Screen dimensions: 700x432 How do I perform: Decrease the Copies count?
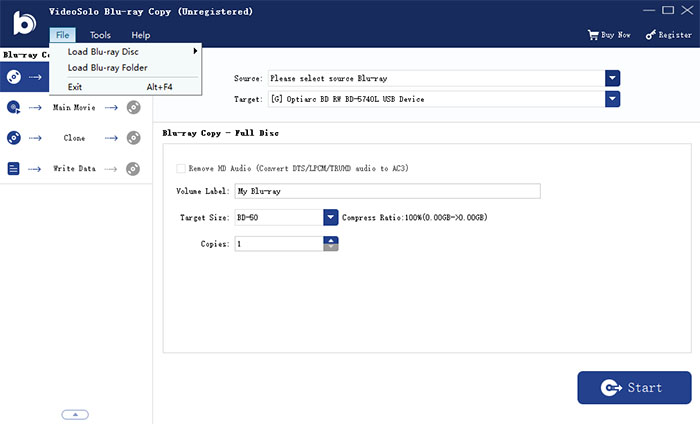(331, 247)
